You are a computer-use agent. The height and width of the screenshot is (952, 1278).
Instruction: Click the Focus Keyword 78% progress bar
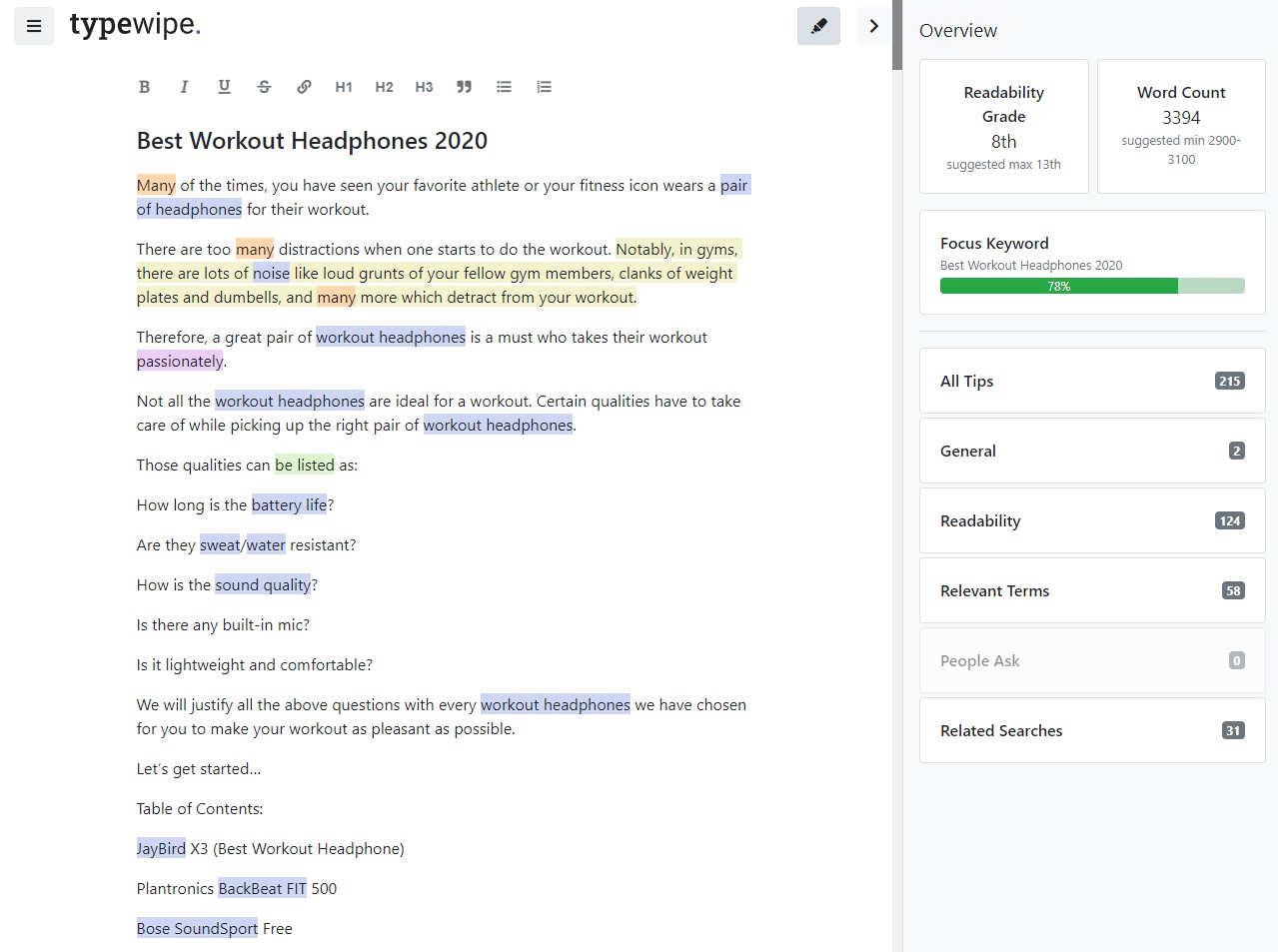pyautogui.click(x=1092, y=286)
